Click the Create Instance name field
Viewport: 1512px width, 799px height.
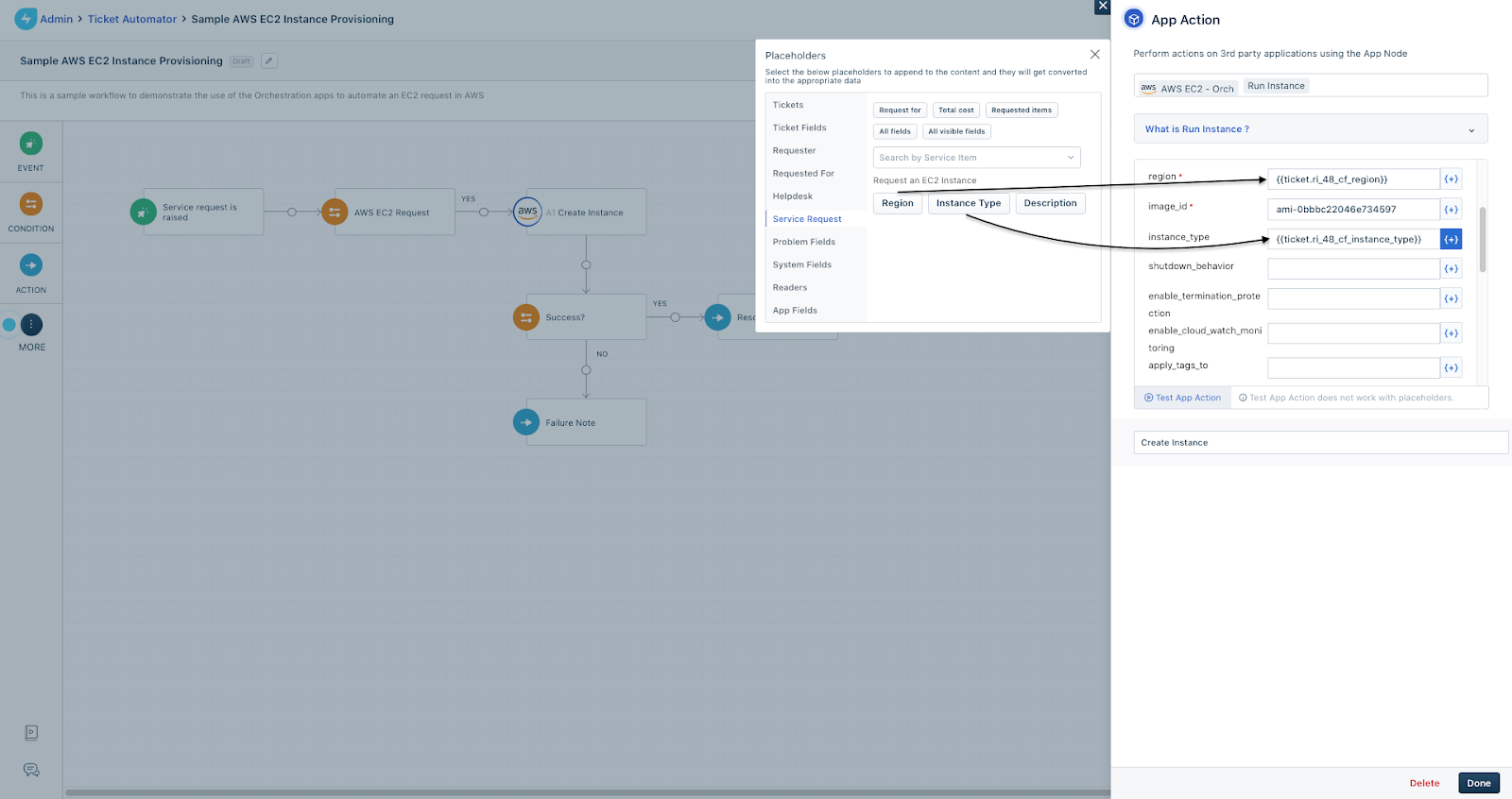[x=1320, y=442]
